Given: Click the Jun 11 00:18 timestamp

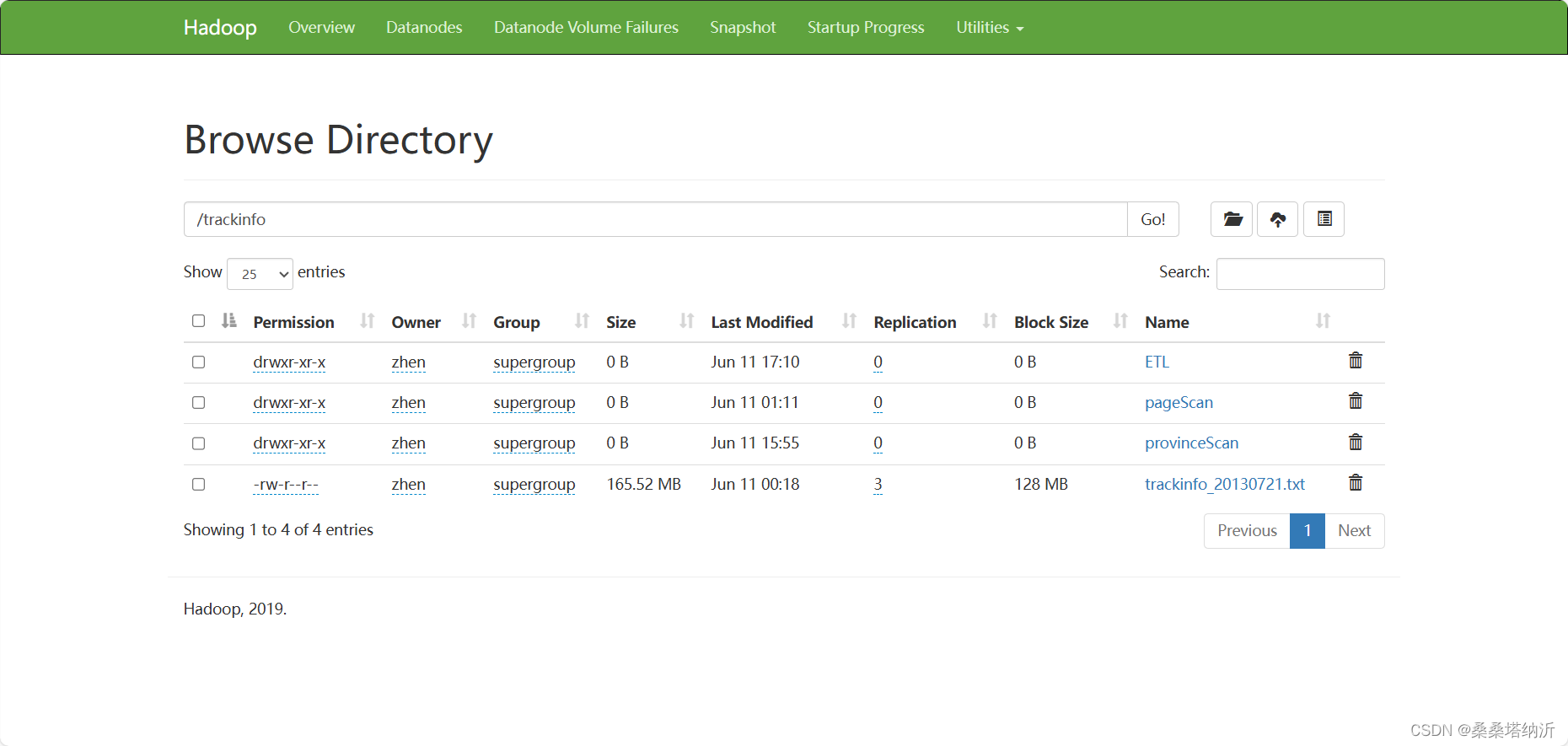Looking at the screenshot, I should click(x=754, y=484).
